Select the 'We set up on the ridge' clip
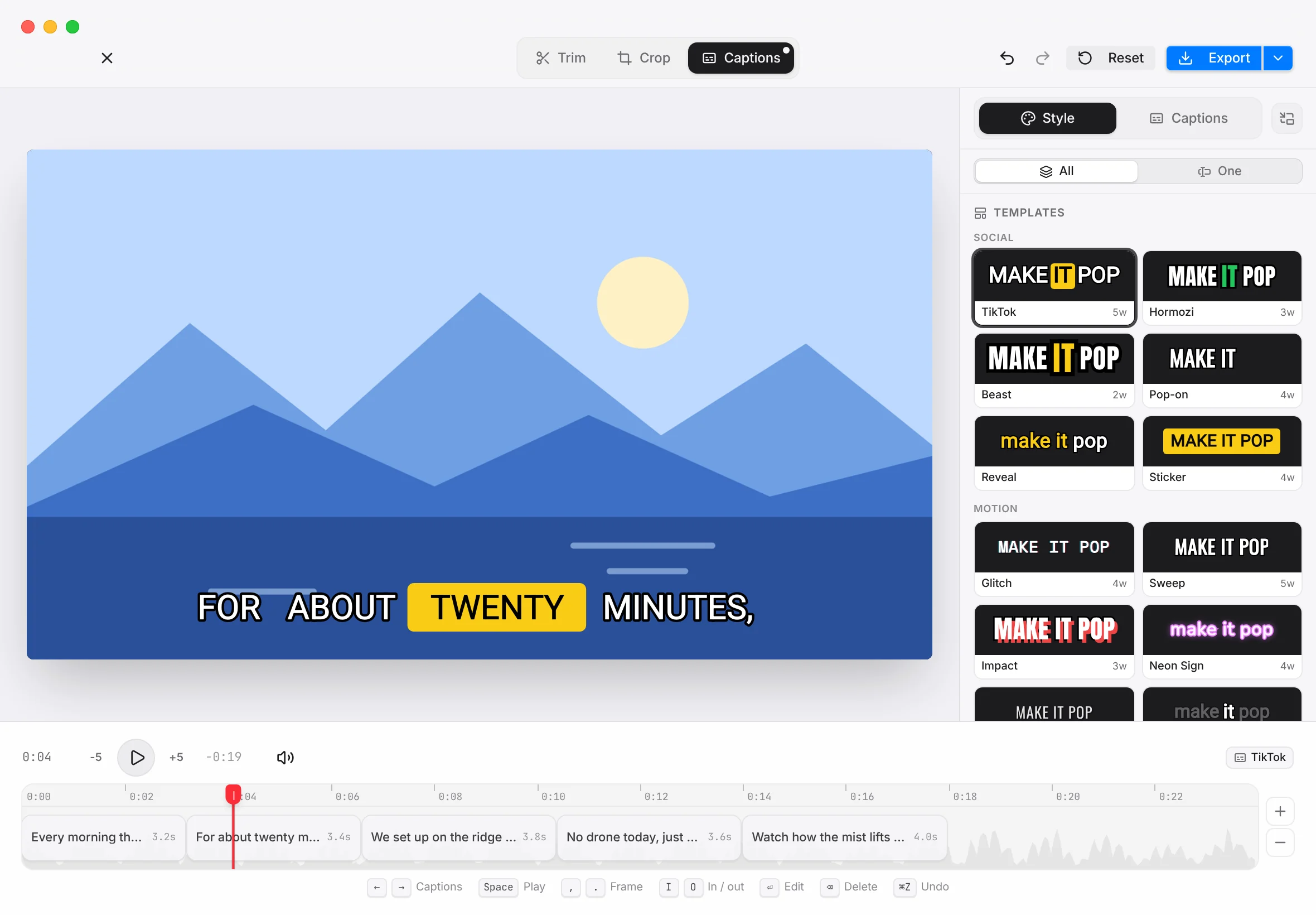Image resolution: width=1316 pixels, height=915 pixels. (459, 837)
